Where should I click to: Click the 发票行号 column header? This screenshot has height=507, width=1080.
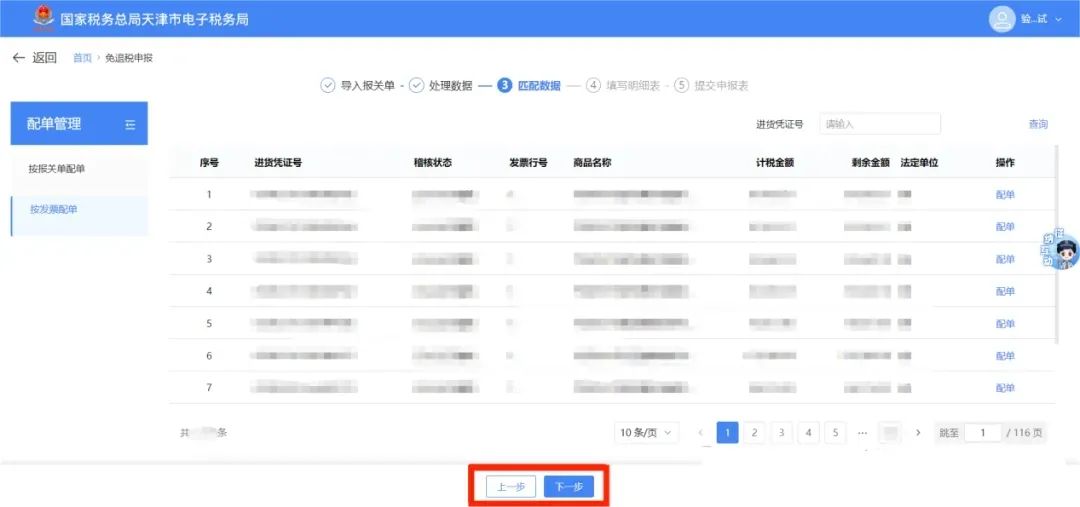528,163
